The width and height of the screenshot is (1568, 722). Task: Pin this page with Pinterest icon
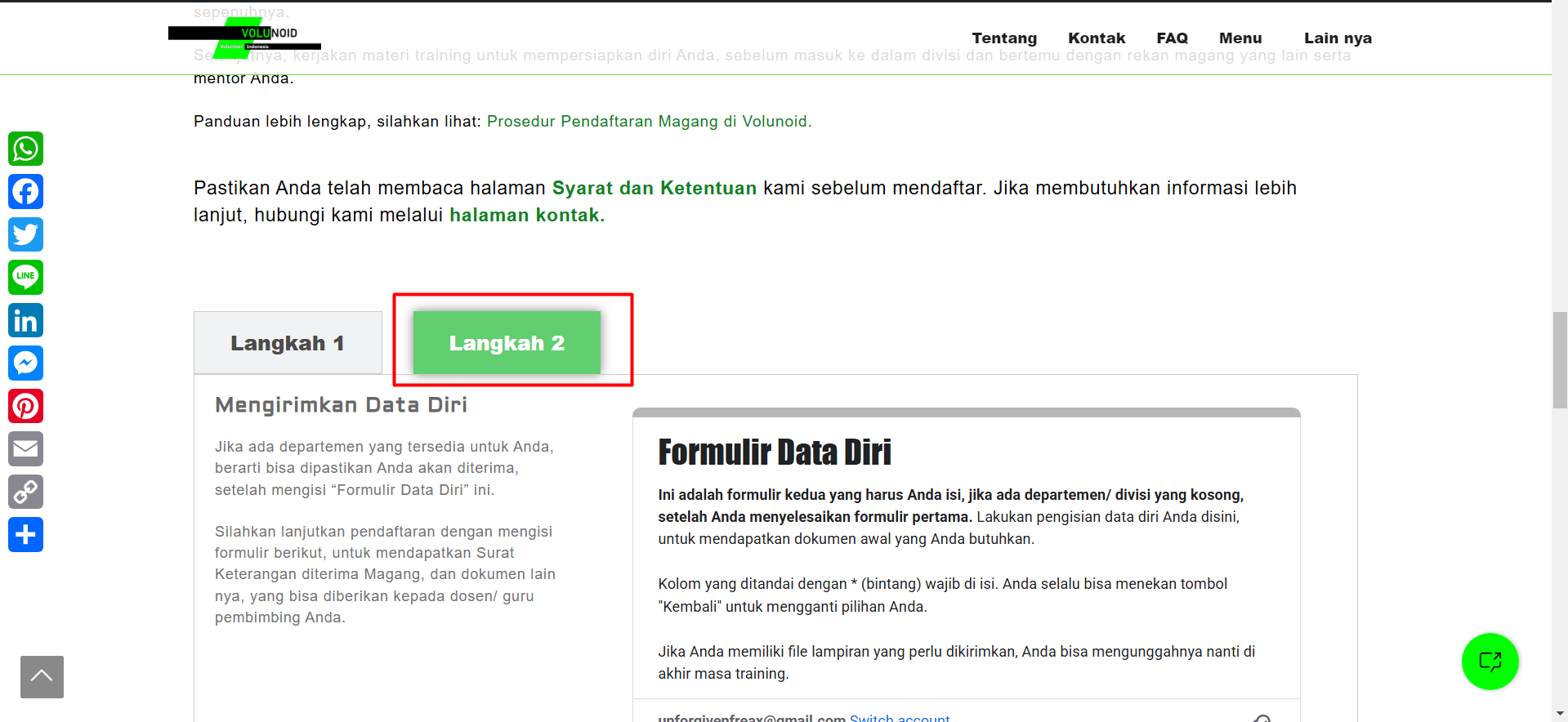click(x=25, y=407)
